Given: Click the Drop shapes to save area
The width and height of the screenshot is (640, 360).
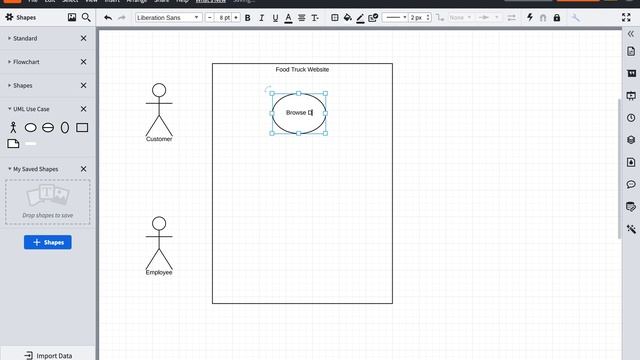Looking at the screenshot, I should pyautogui.click(x=47, y=202).
